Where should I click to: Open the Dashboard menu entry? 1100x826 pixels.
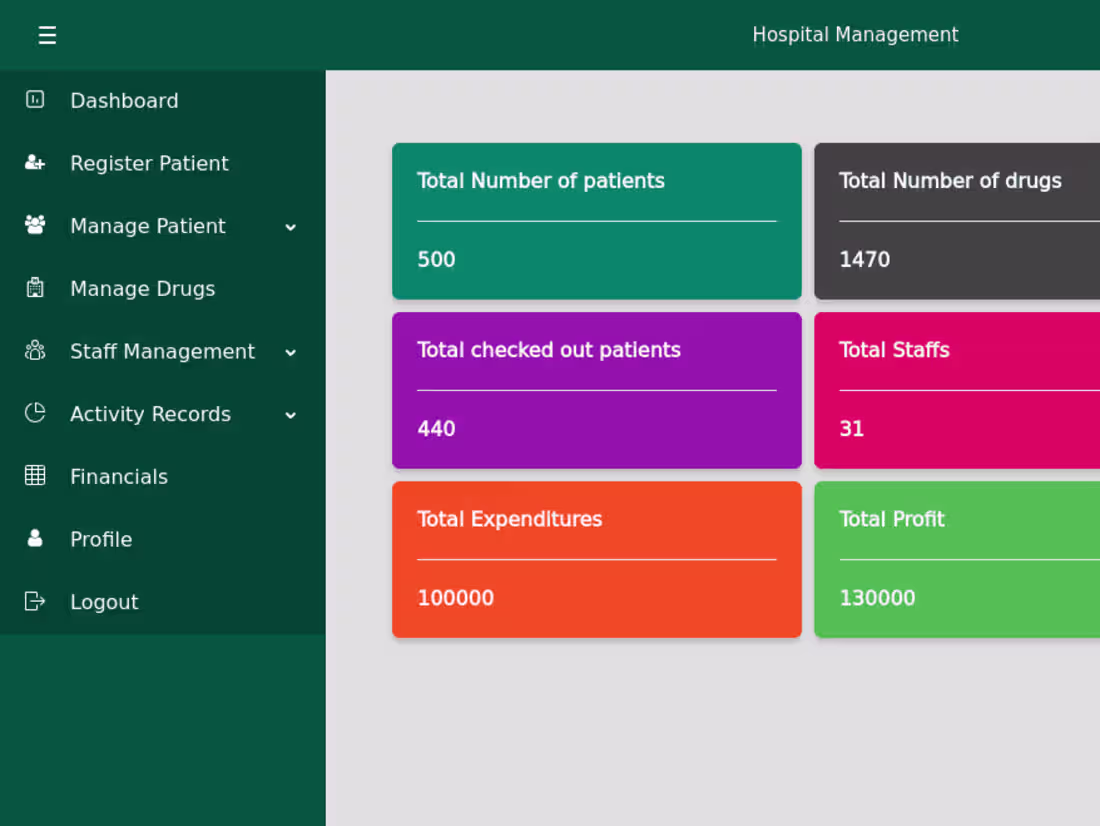tap(124, 100)
